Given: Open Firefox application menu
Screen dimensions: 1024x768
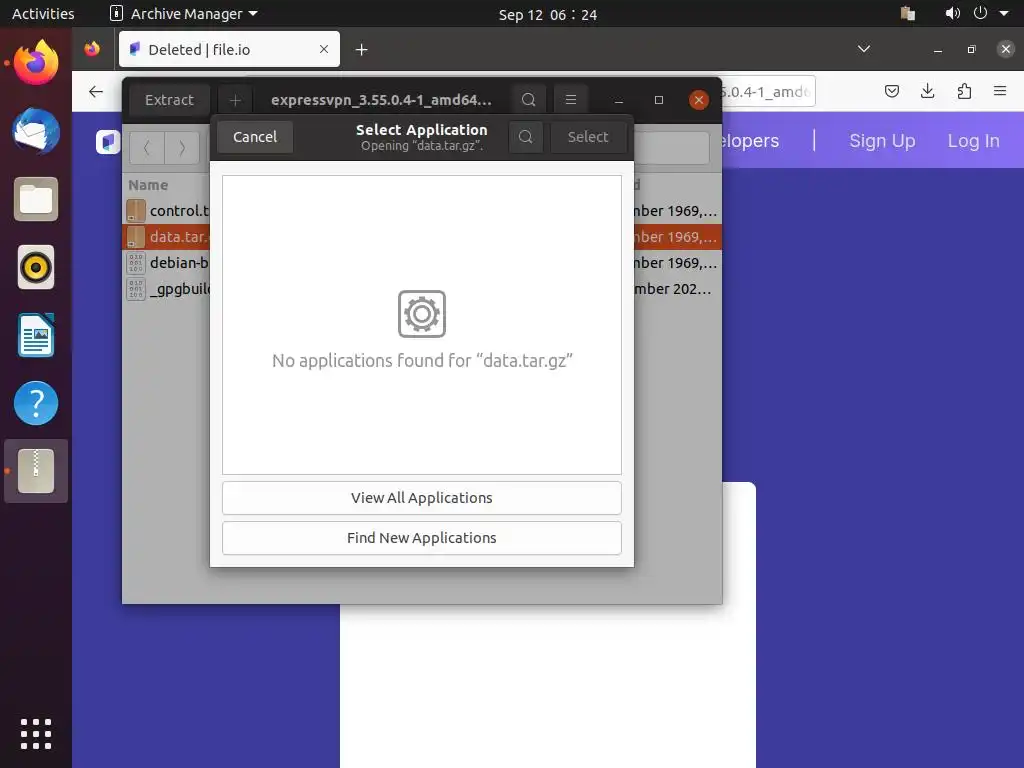Looking at the screenshot, I should pos(1000,91).
